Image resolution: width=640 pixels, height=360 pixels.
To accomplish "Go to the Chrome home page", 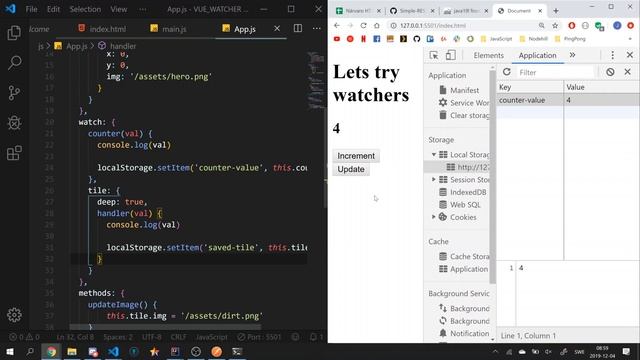I will (x=377, y=25).
